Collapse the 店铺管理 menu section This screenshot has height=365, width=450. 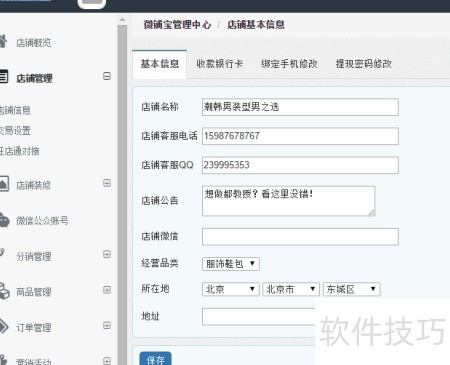pyautogui.click(x=107, y=76)
